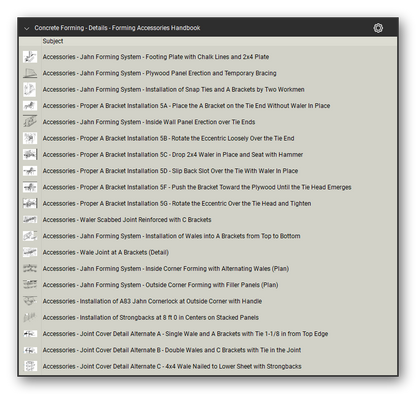
Task: Open thumbnail for Waler Scabbed Joint row
Action: click(x=30, y=220)
